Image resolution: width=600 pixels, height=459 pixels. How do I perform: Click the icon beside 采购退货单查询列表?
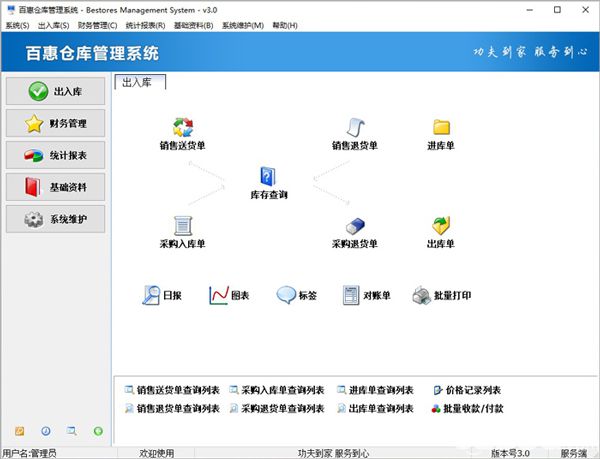click(x=233, y=409)
